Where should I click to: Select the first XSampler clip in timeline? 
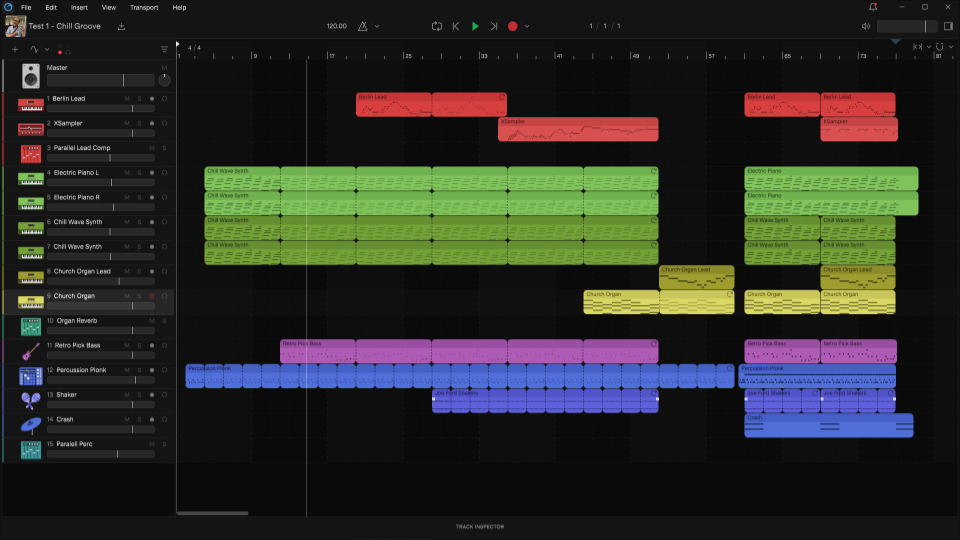tap(578, 129)
